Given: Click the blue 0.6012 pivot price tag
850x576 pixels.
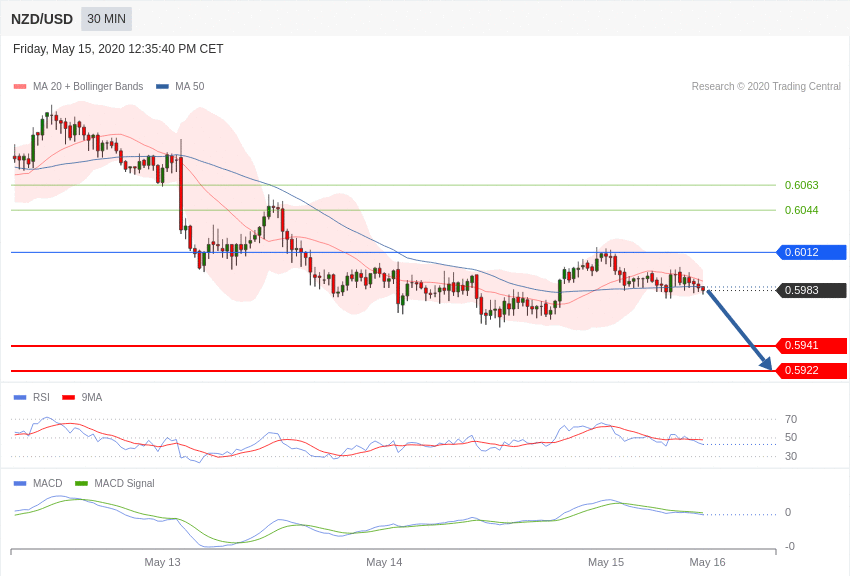Looking at the screenshot, I should 812,253.
